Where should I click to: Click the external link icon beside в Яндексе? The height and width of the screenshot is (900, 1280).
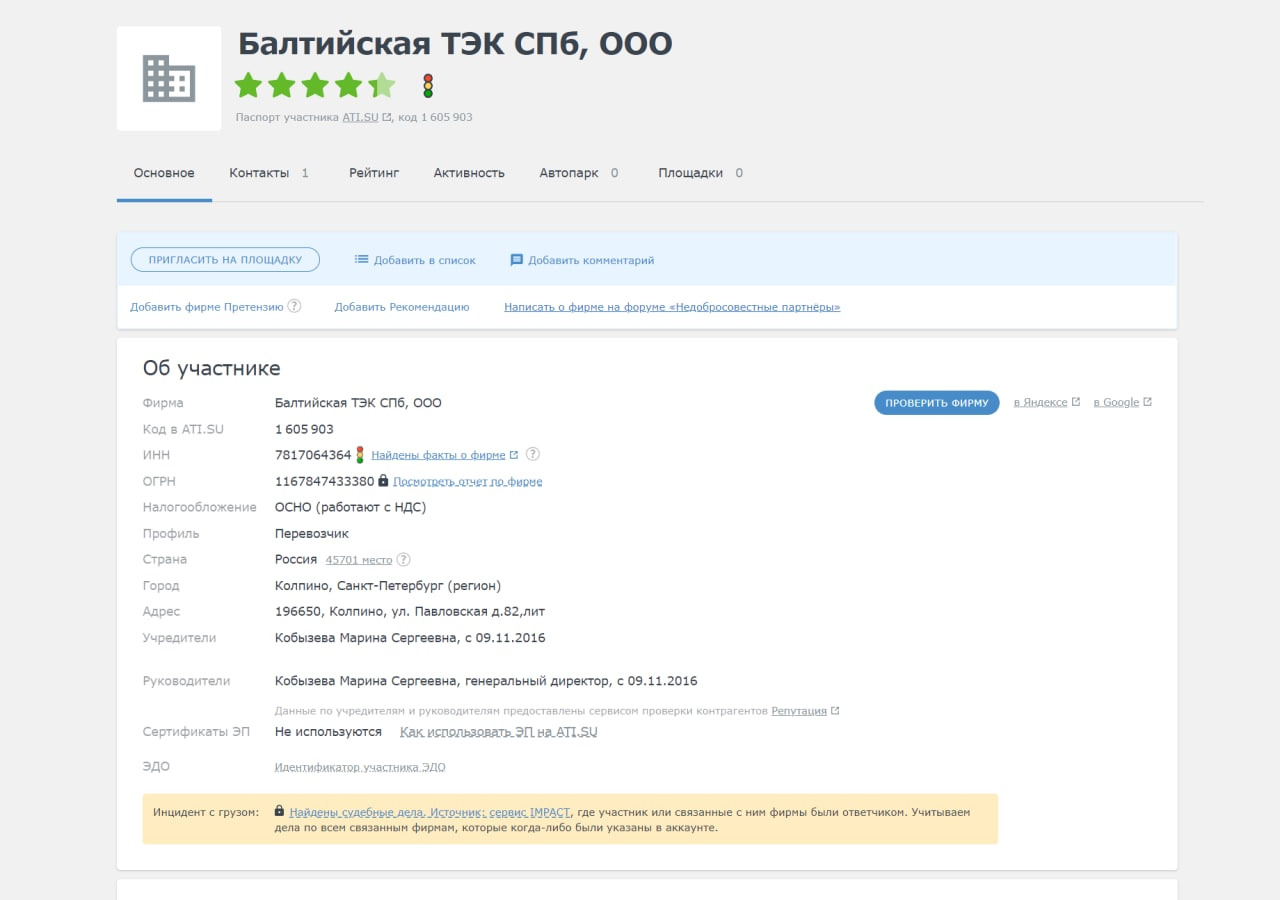[1076, 402]
